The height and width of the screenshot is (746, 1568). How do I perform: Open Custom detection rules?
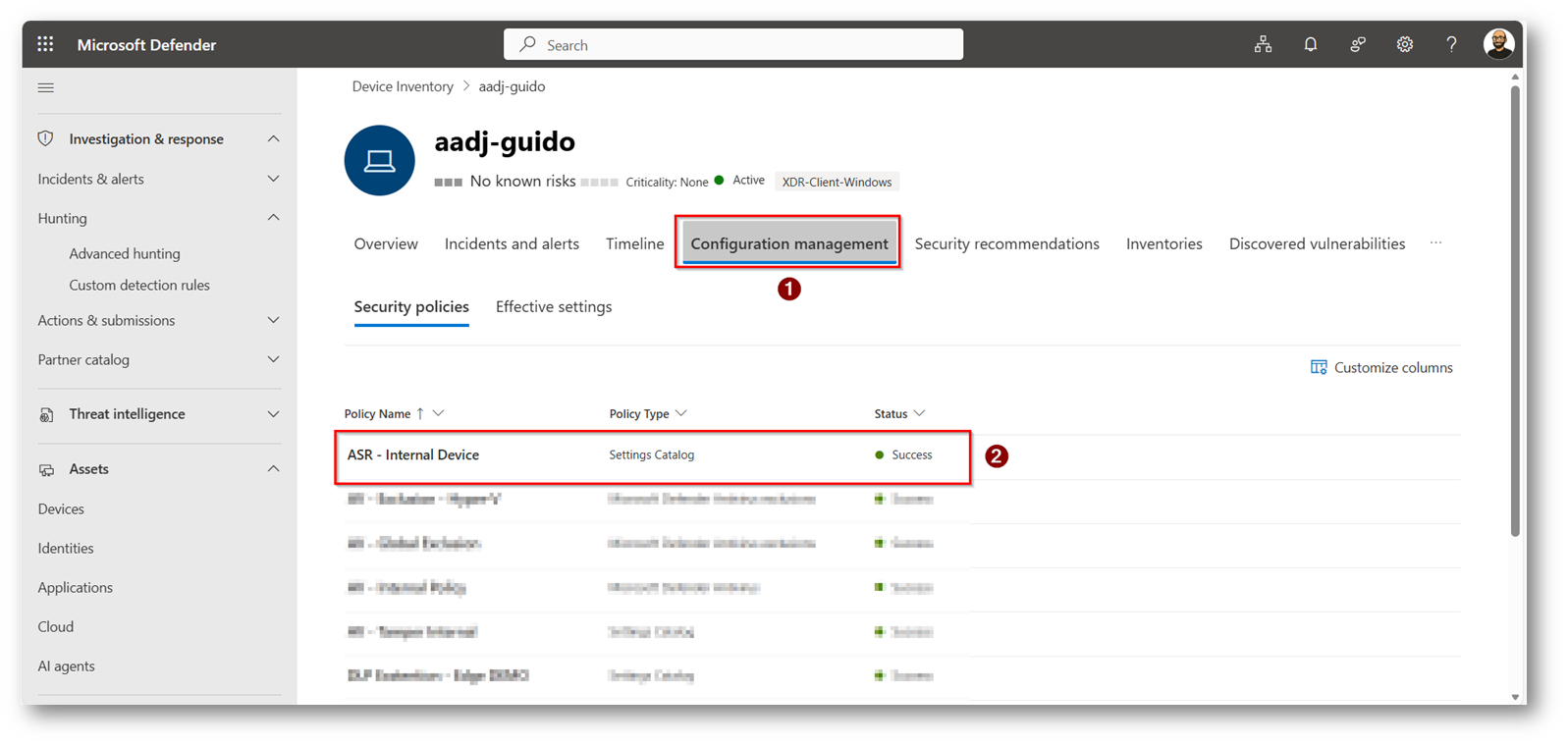point(139,285)
